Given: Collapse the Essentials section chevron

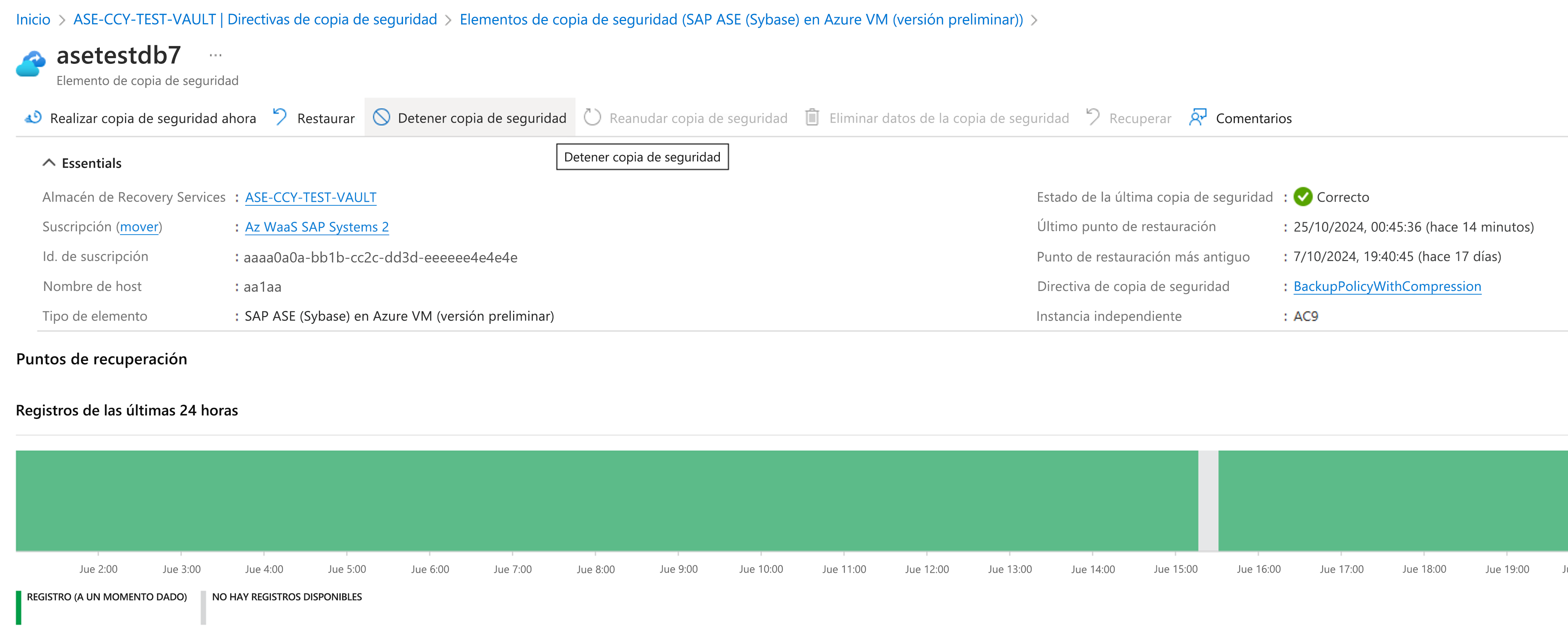Looking at the screenshot, I should (x=49, y=163).
